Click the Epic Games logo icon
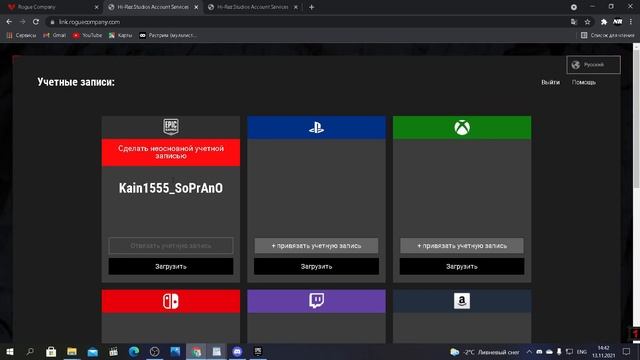The width and height of the screenshot is (640, 360). [171, 127]
